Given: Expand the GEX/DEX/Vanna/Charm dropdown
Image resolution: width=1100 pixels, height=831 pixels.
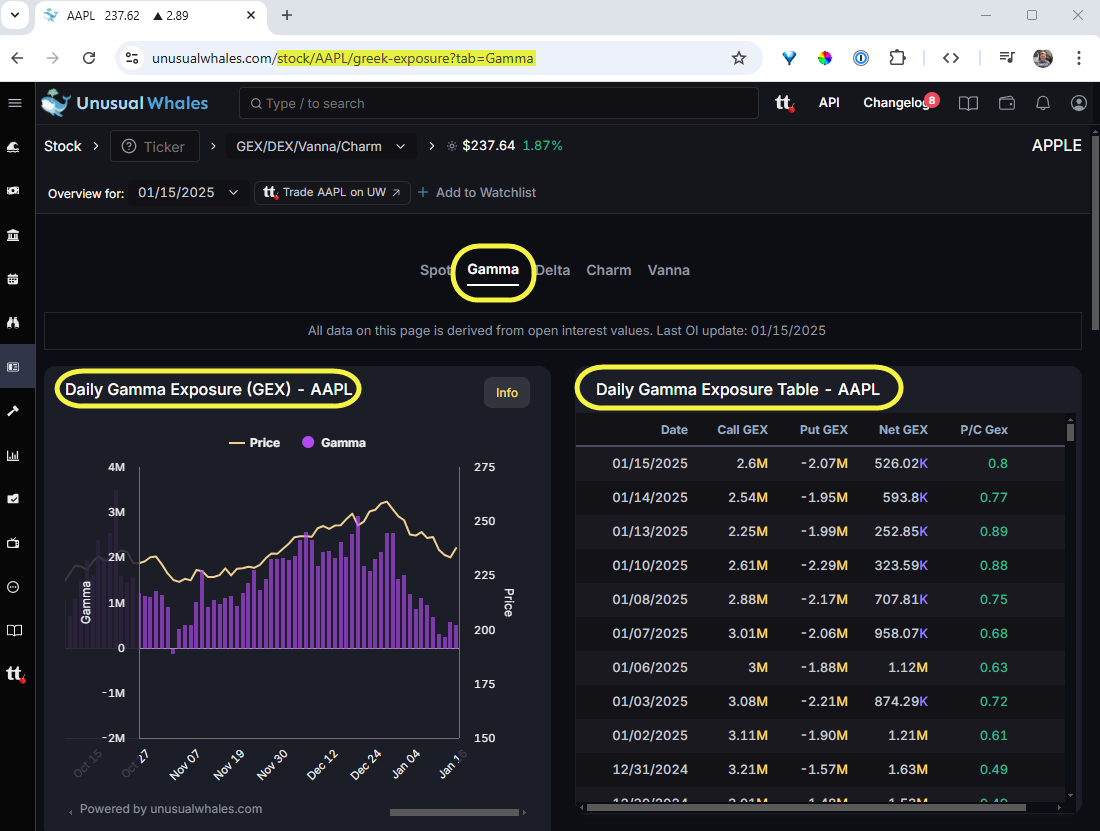Looking at the screenshot, I should (x=321, y=147).
